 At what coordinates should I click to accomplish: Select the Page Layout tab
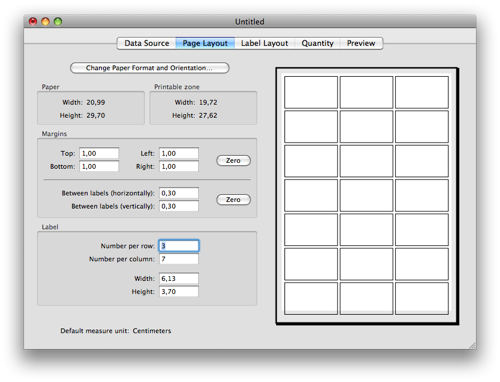tap(205, 43)
